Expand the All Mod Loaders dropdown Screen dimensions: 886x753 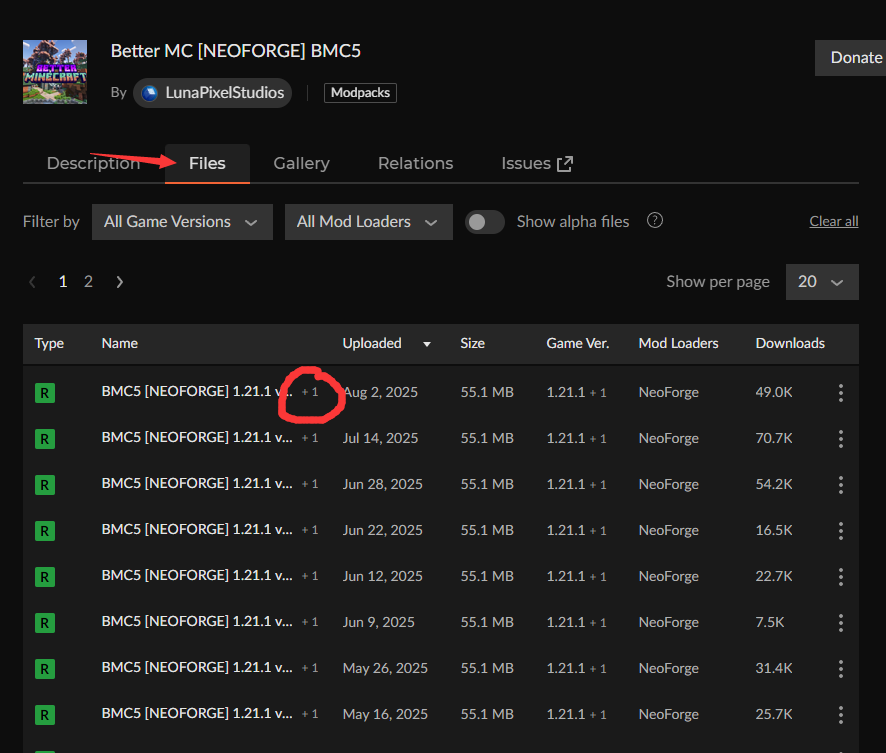click(368, 222)
